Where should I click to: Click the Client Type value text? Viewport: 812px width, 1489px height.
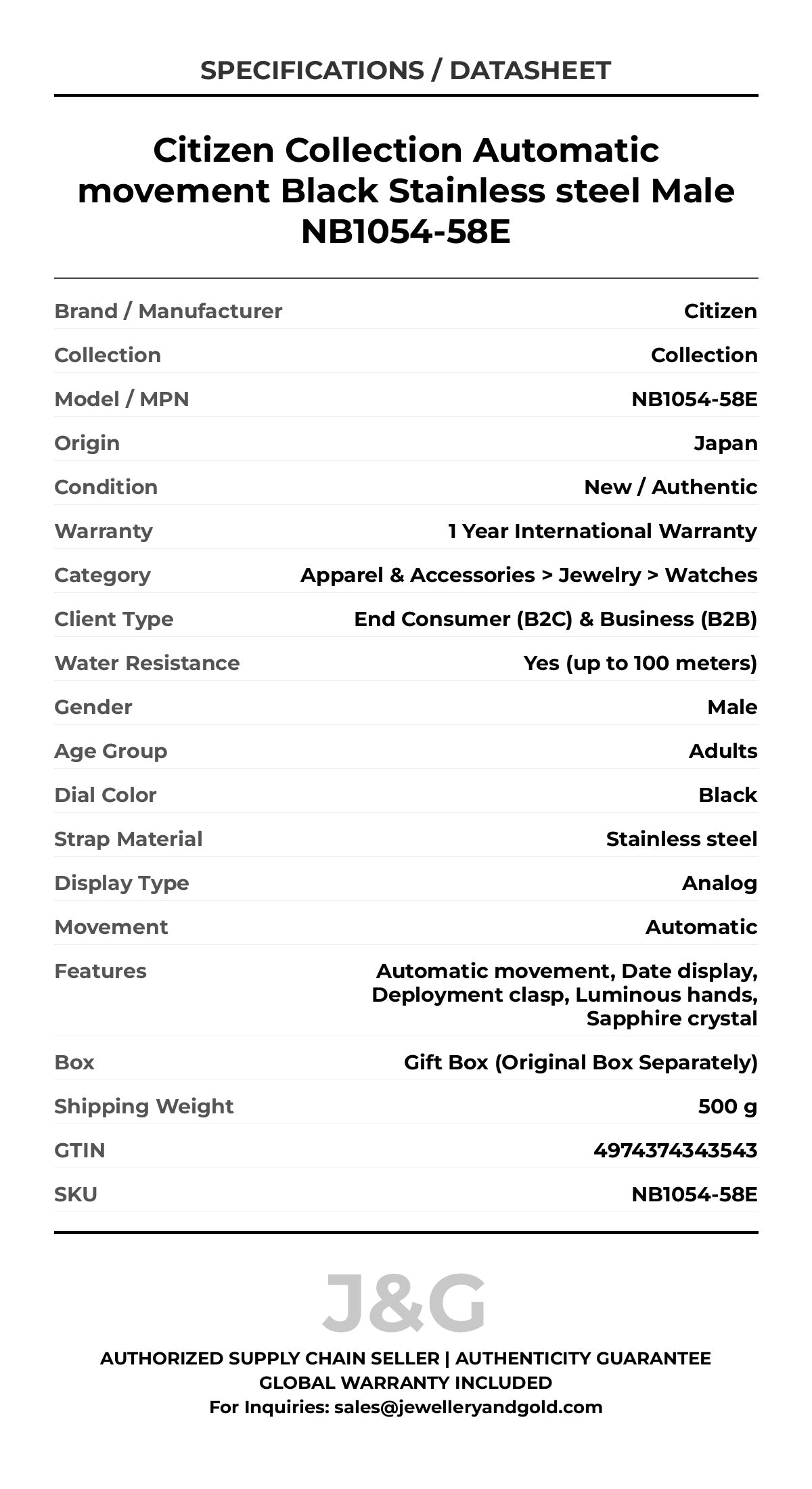(556, 619)
